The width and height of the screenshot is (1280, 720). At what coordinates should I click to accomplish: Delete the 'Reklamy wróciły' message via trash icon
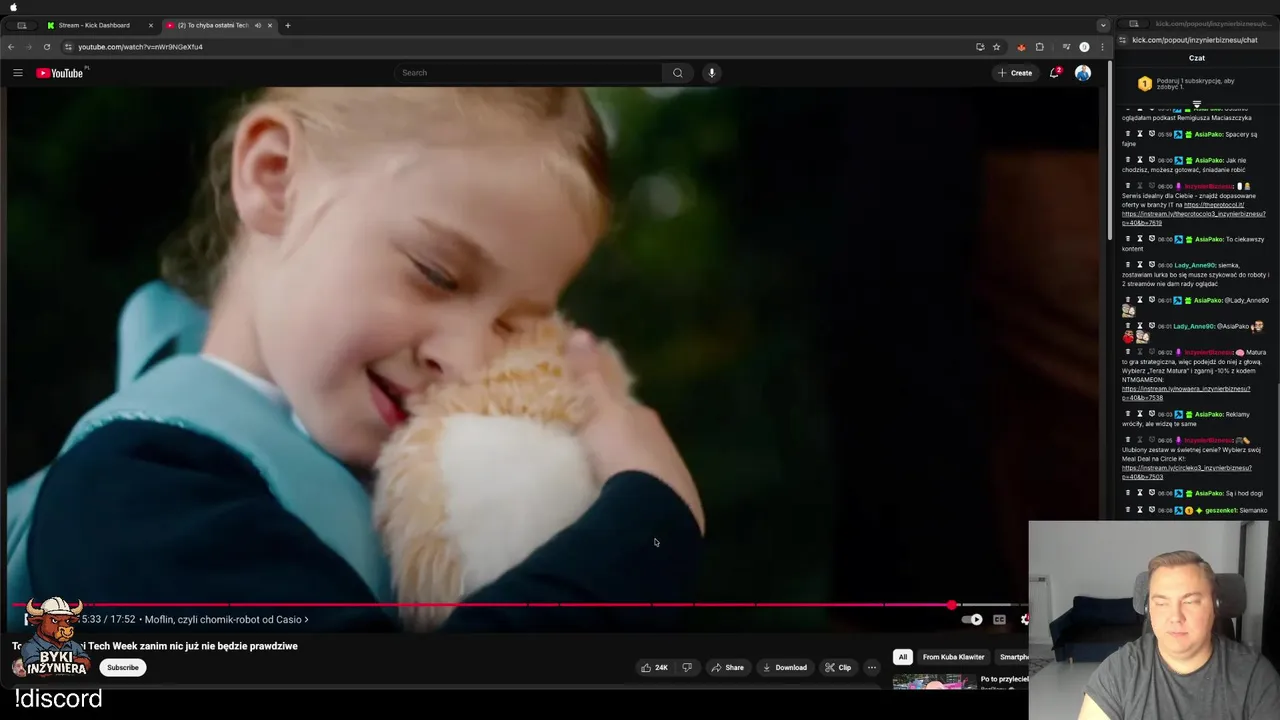click(x=1128, y=414)
